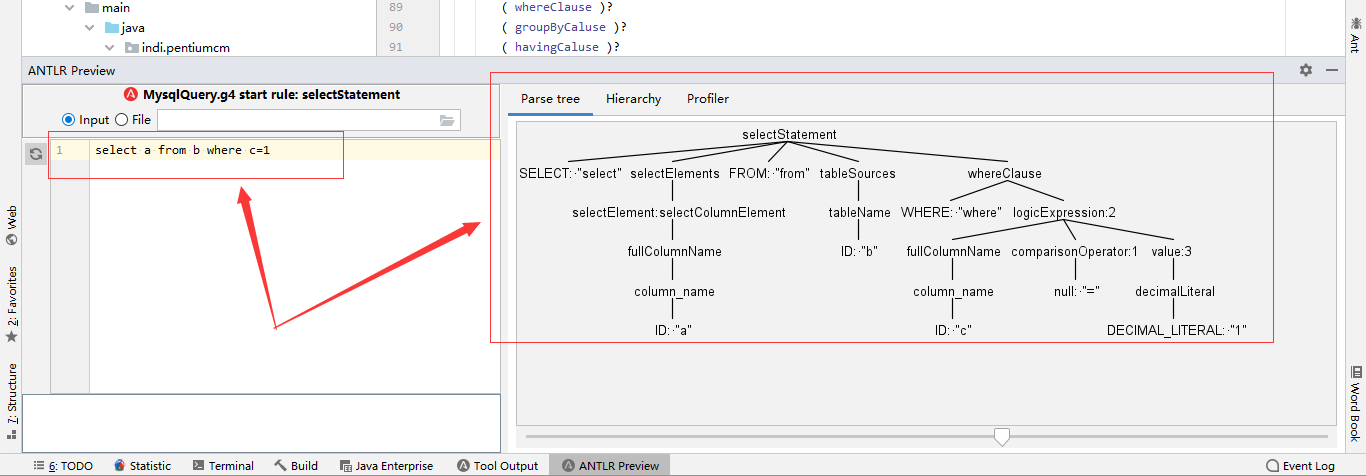
Task: Switch to the Profiler tab
Action: (708, 99)
